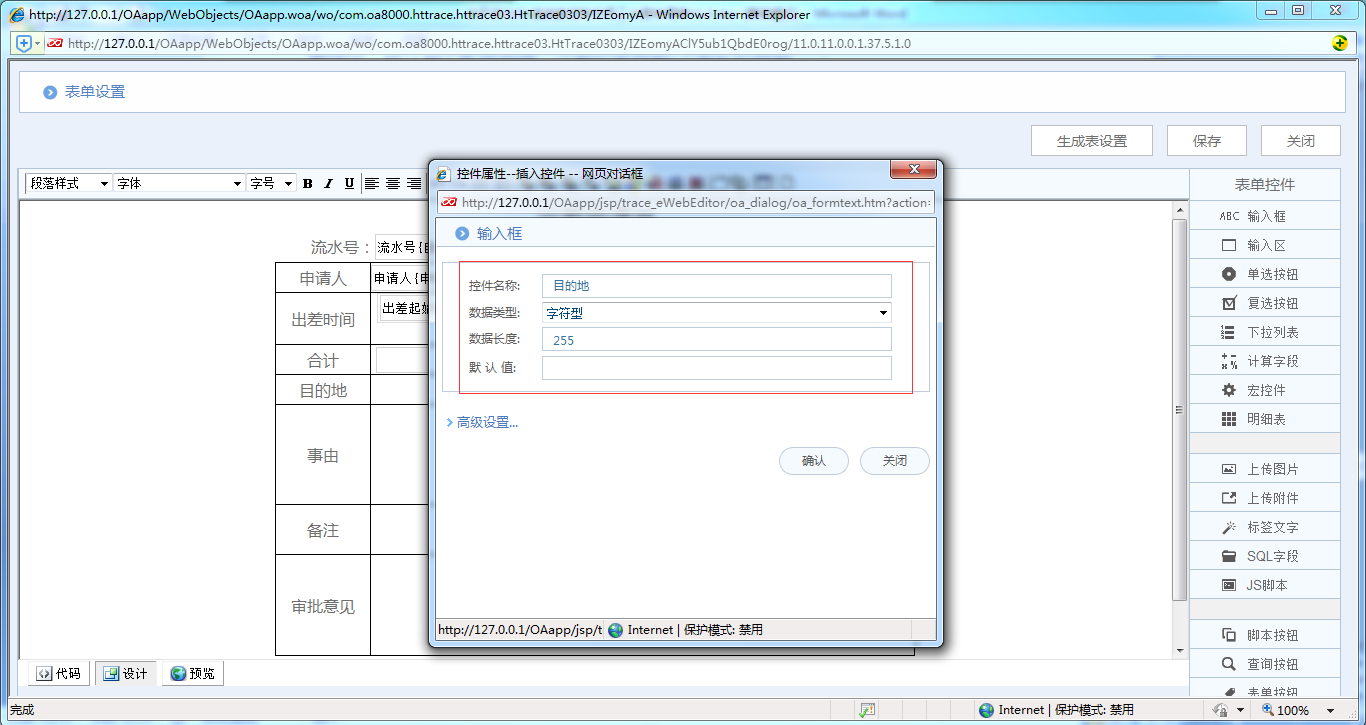Open the 段落样式 paragraph style dropdown
The height and width of the screenshot is (725, 1366).
[x=68, y=184]
